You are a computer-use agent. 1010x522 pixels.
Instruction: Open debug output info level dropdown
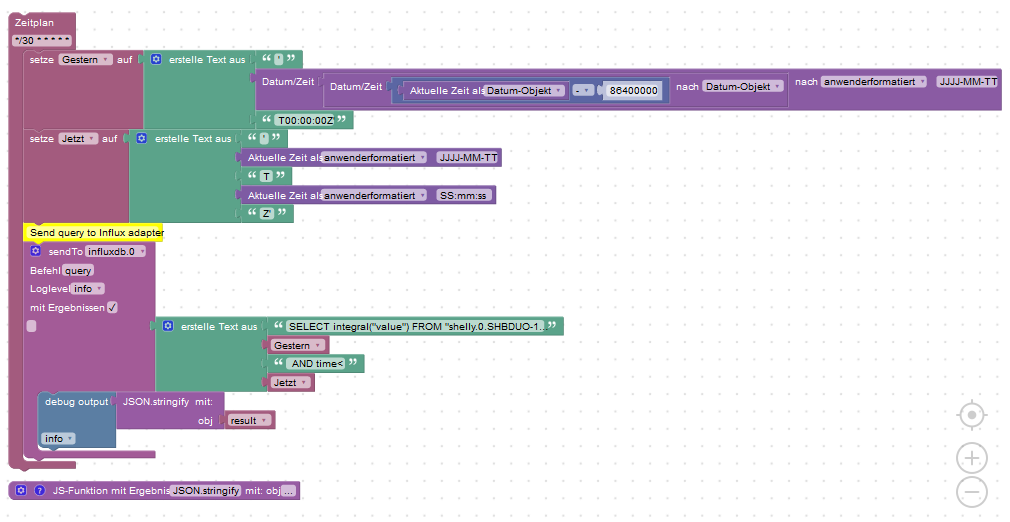(x=59, y=439)
